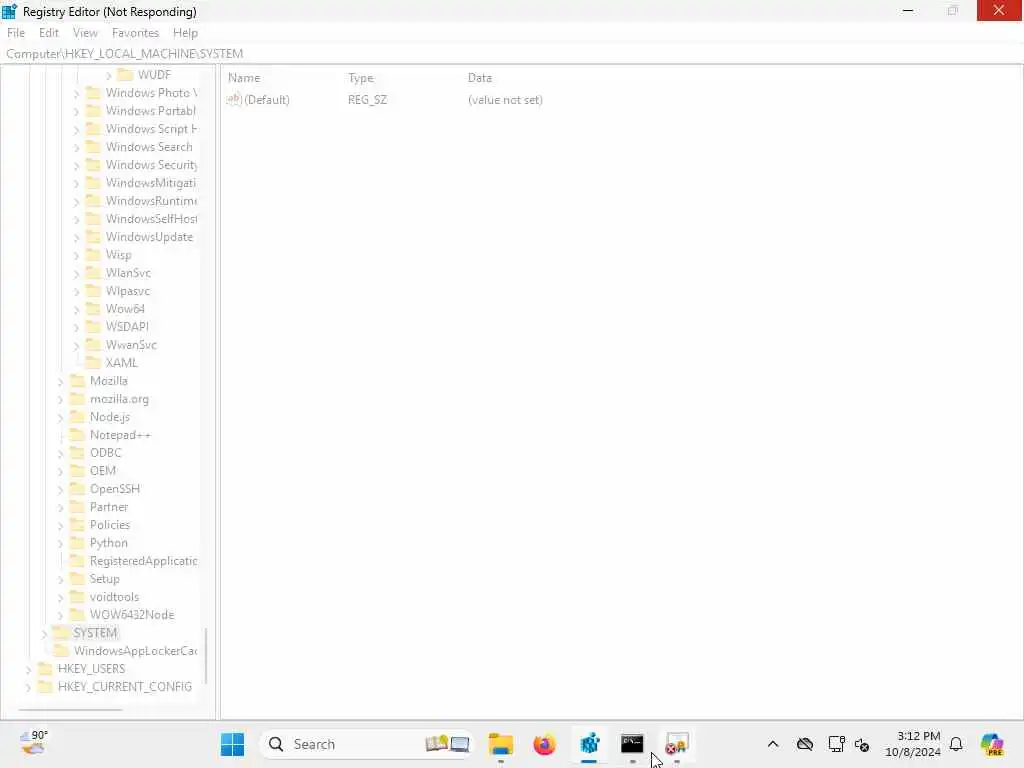Open the Windows Start menu
Screen dimensions: 1024x768
tap(232, 744)
